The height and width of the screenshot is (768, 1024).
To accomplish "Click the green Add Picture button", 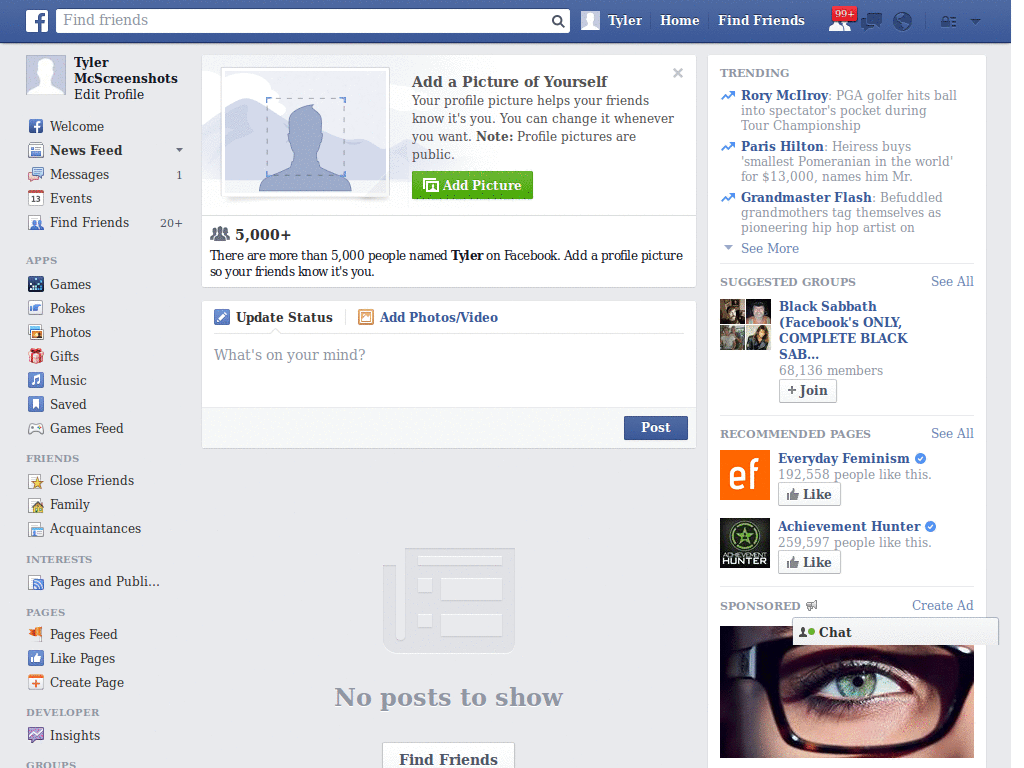I will click(x=472, y=185).
